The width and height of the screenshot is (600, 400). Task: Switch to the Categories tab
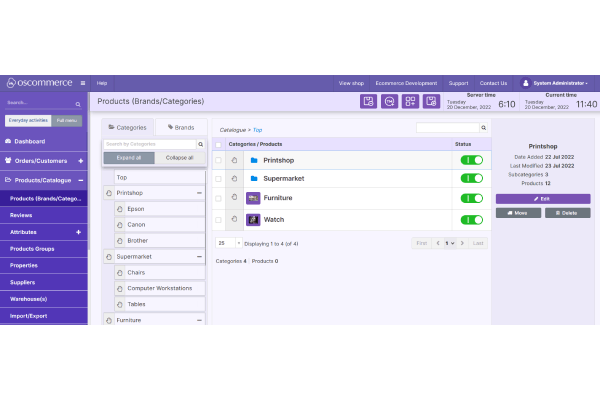[127, 127]
